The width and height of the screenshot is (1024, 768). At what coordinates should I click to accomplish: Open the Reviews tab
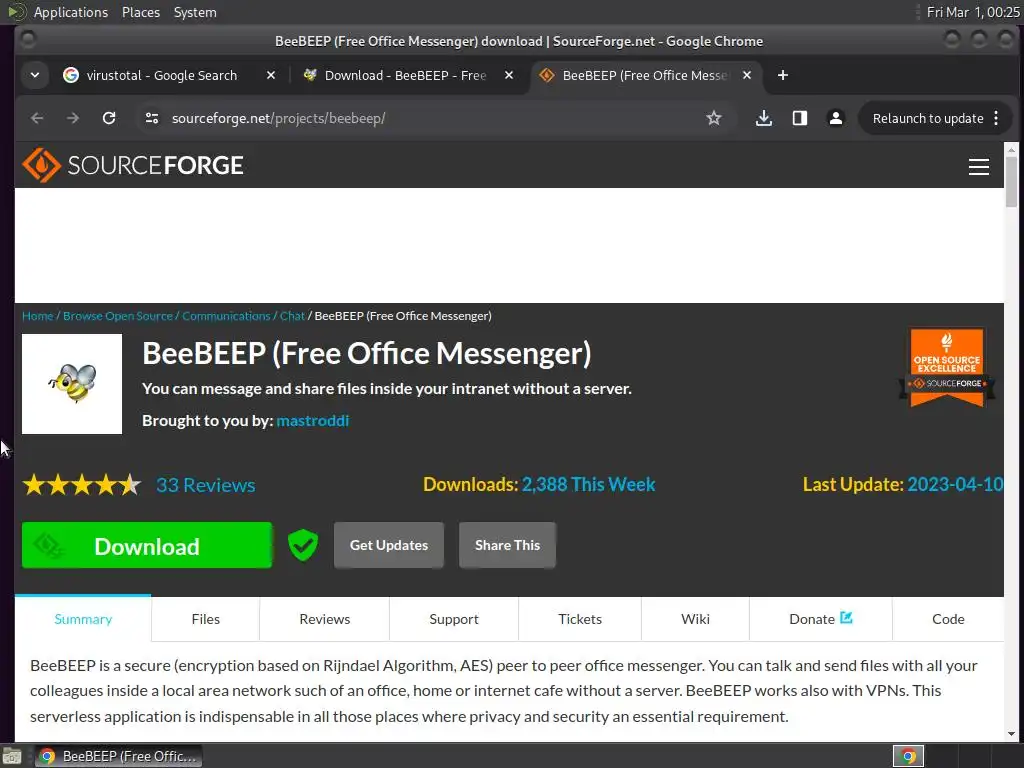[x=325, y=618]
